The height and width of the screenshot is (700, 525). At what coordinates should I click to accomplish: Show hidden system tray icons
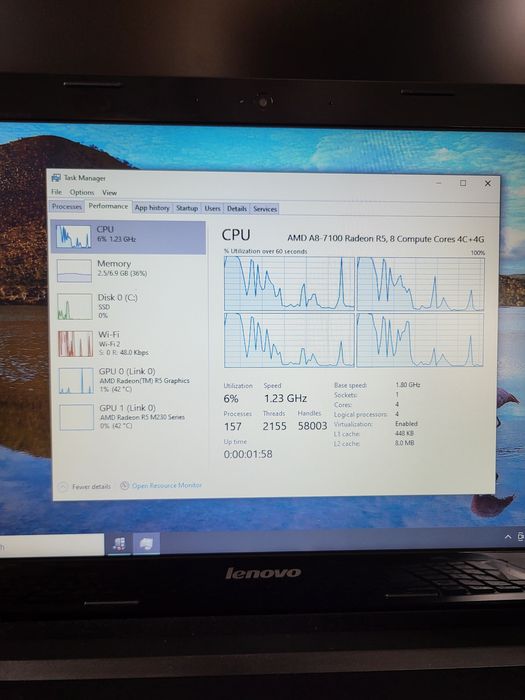point(508,537)
